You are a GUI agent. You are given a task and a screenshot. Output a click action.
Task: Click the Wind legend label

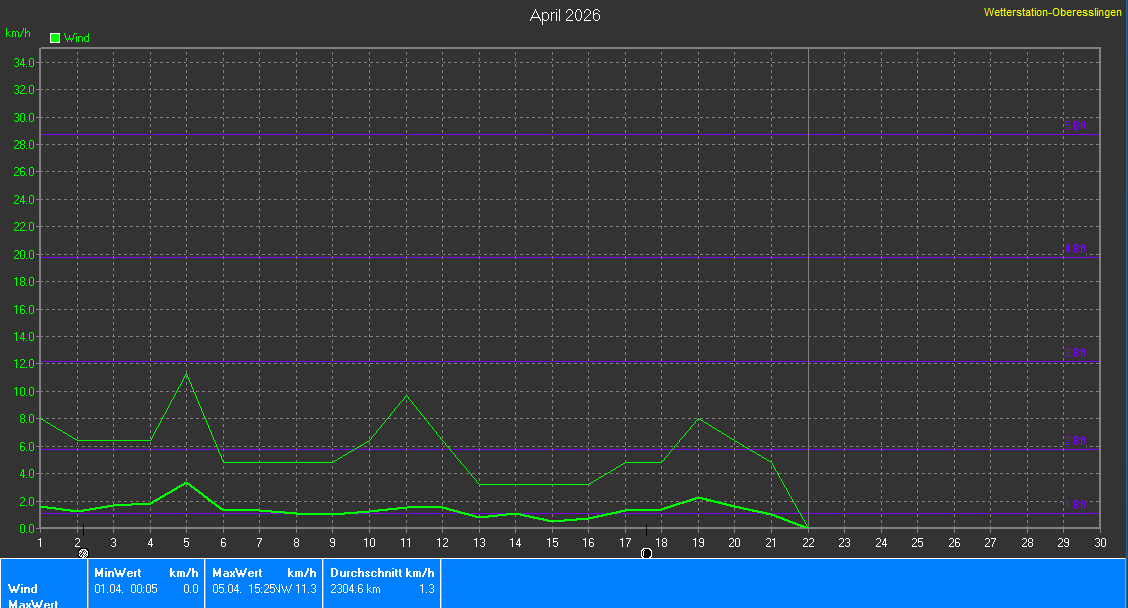[77, 38]
